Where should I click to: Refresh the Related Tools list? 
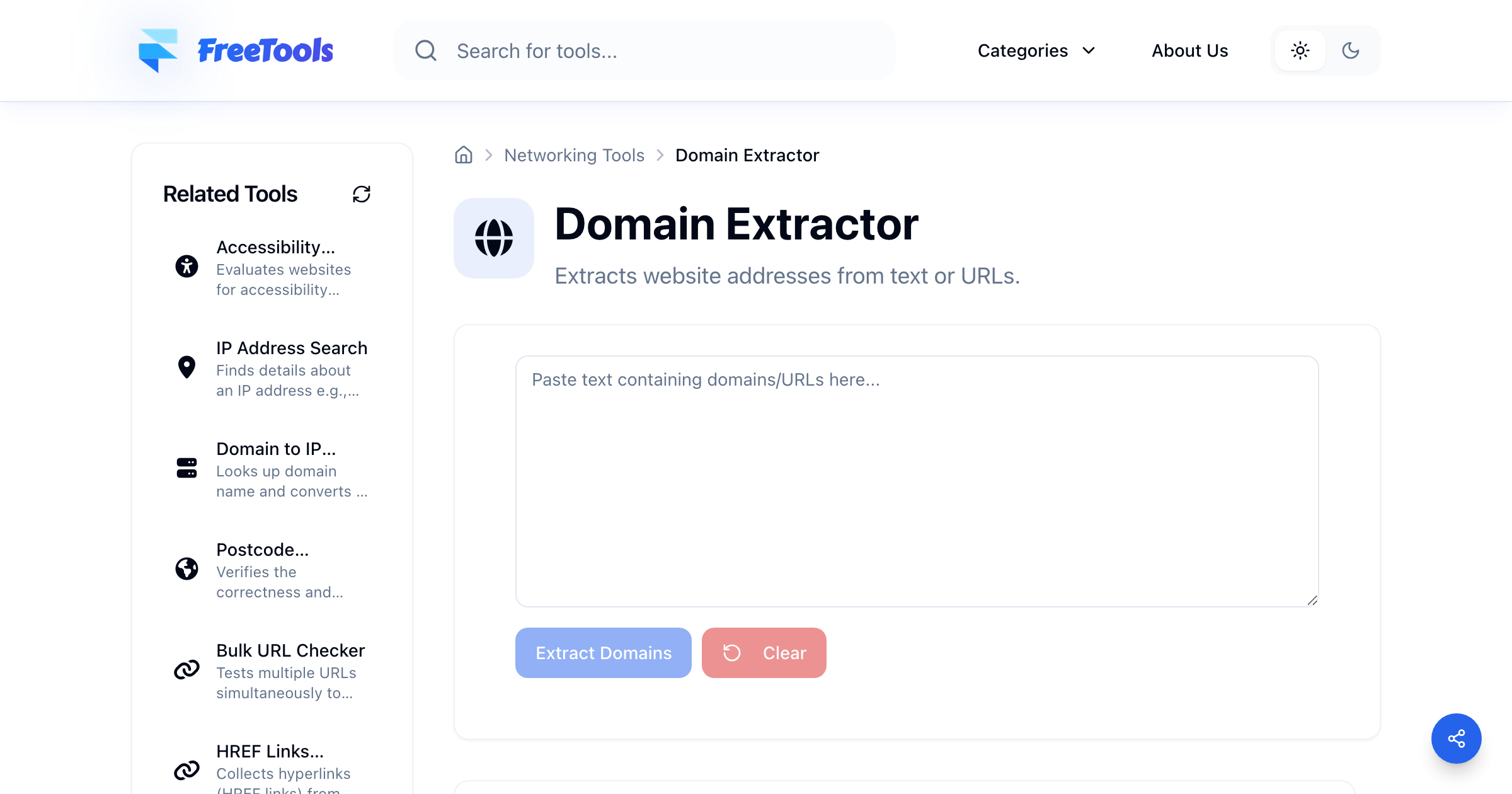pos(362,194)
